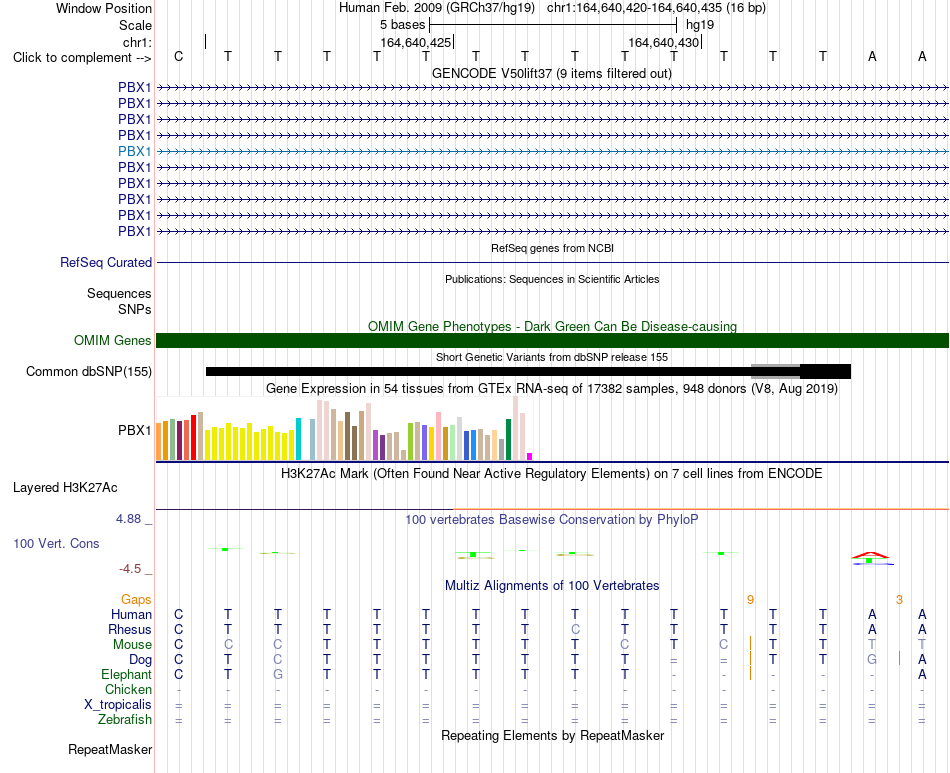Click the Layered H3K27Ac track label
The width and height of the screenshot is (950, 773).
point(65,488)
